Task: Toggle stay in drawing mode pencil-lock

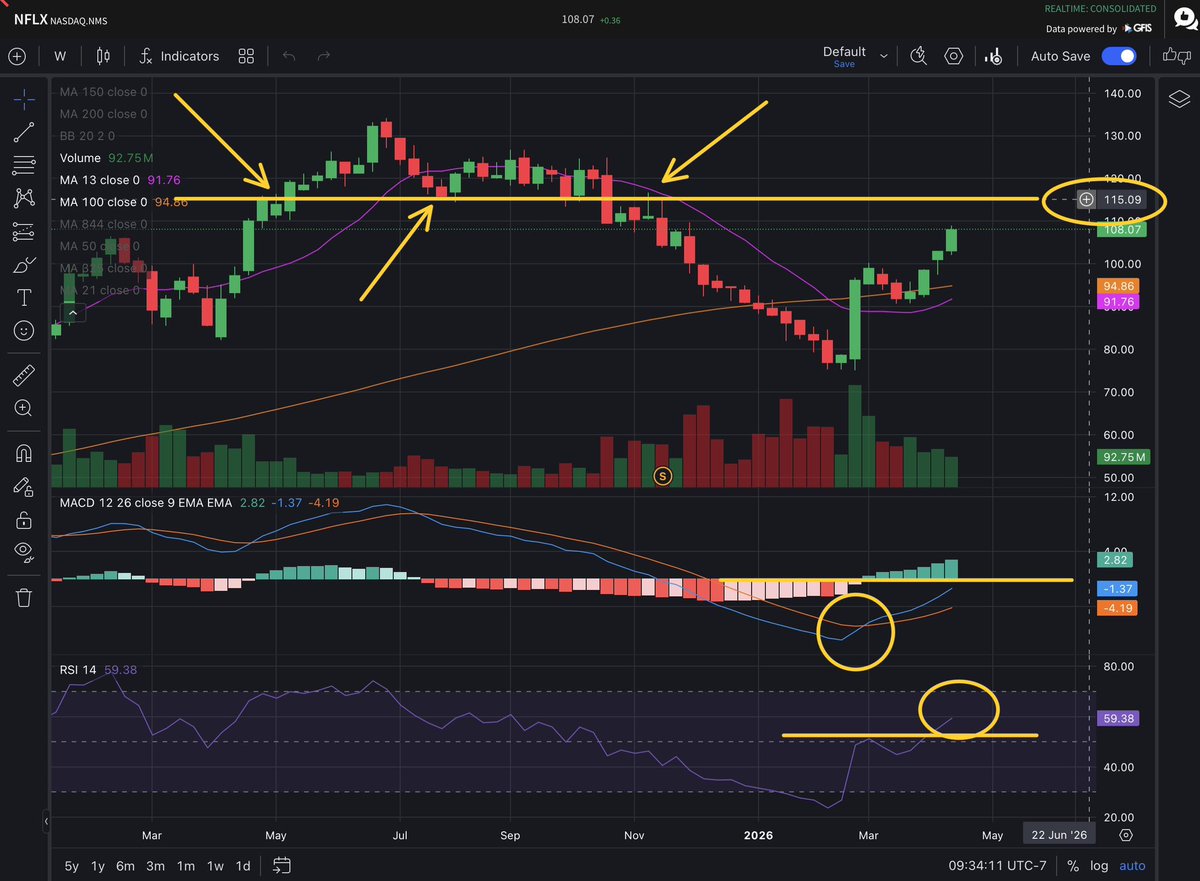Action: click(25, 486)
